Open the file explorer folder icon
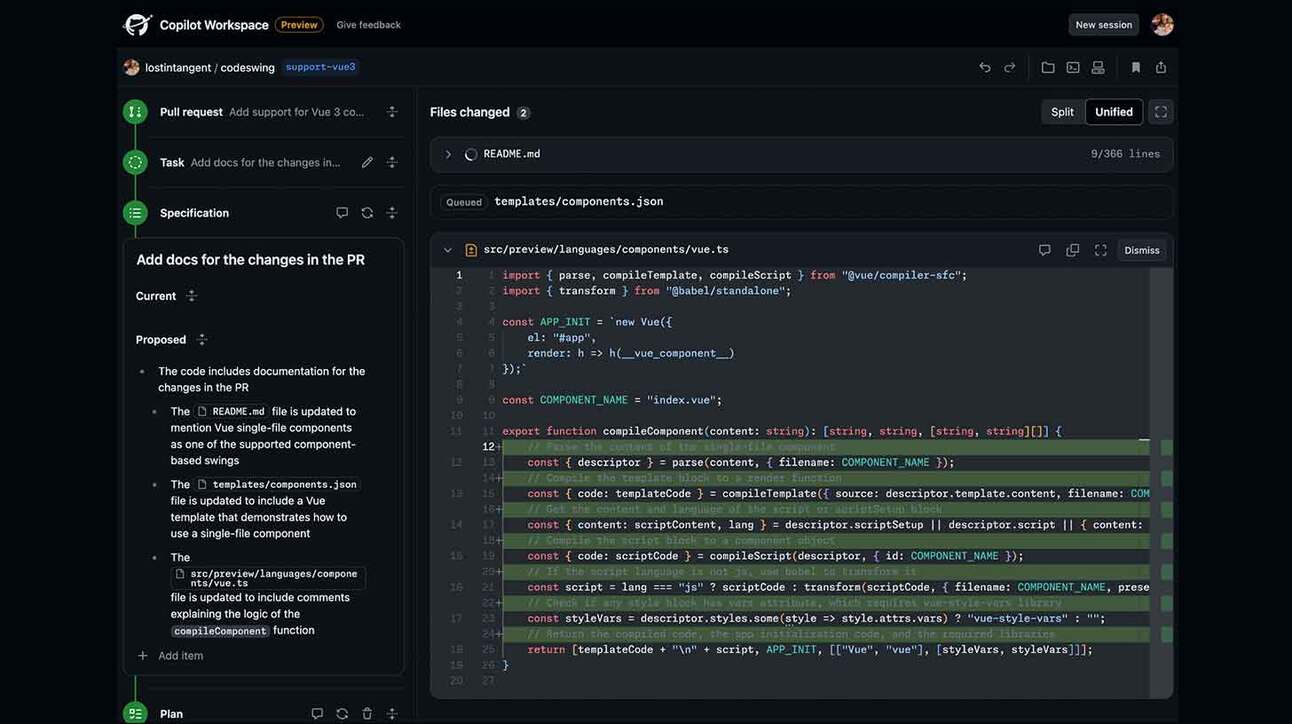 (x=1048, y=67)
